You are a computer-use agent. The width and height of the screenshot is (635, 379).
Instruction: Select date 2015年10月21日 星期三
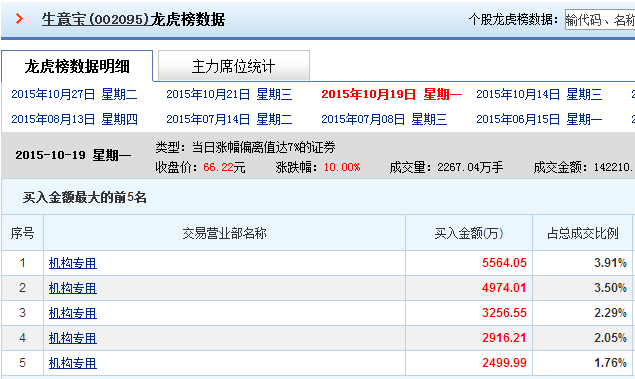click(x=229, y=94)
